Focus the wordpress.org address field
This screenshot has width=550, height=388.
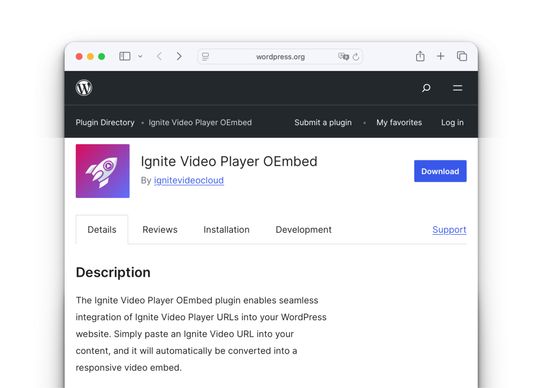point(280,56)
